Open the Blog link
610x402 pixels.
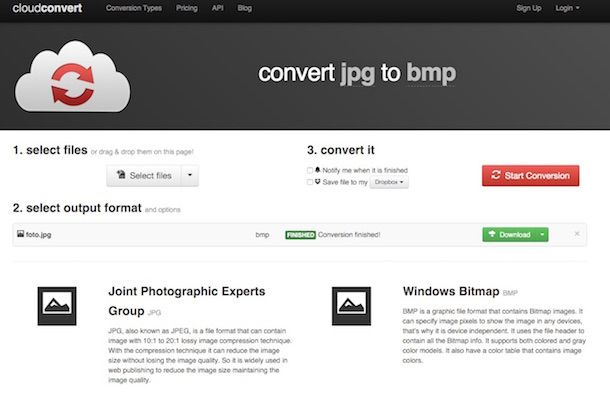[x=245, y=8]
